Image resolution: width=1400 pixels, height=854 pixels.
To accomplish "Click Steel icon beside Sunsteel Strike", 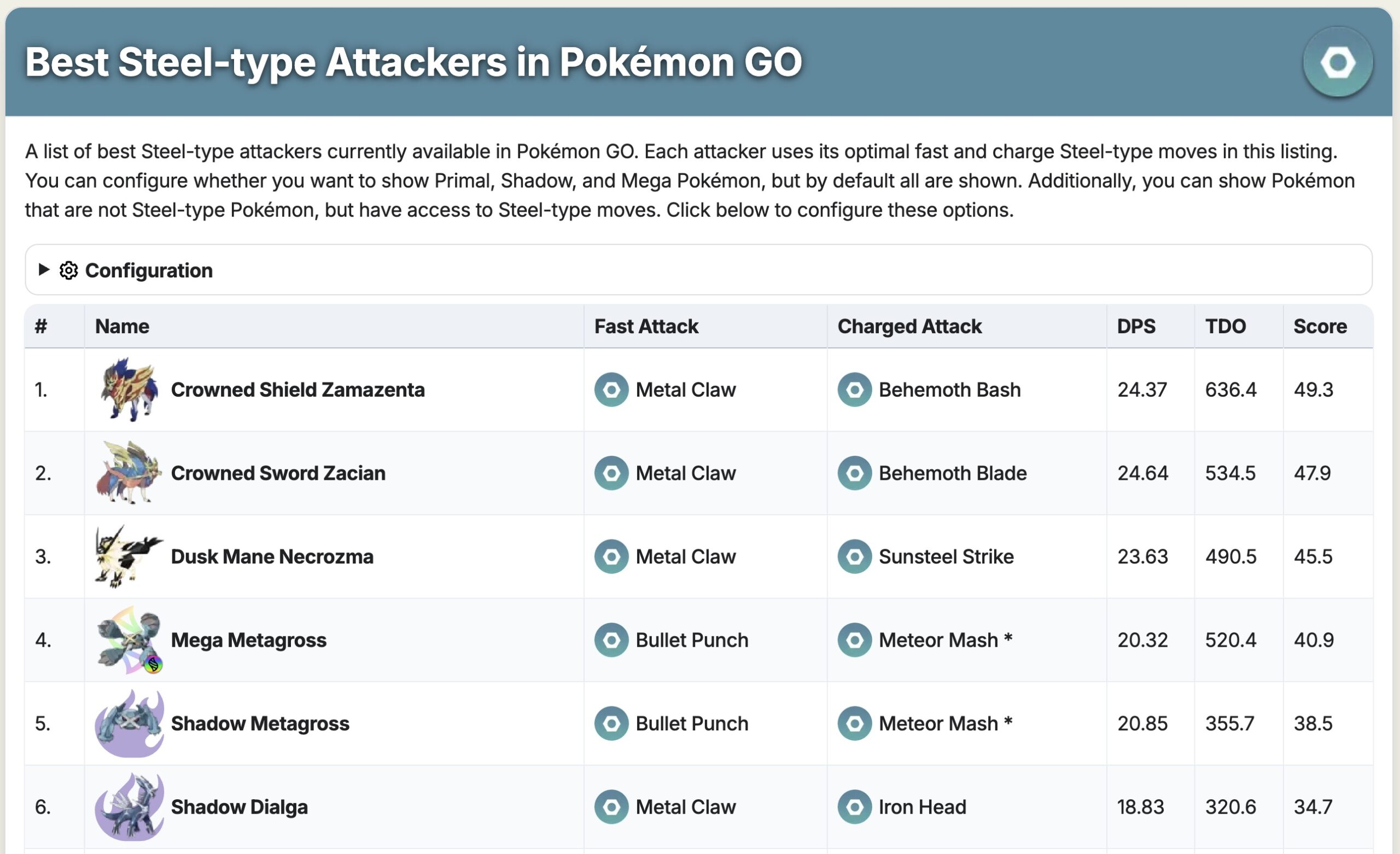I will pyautogui.click(x=855, y=556).
